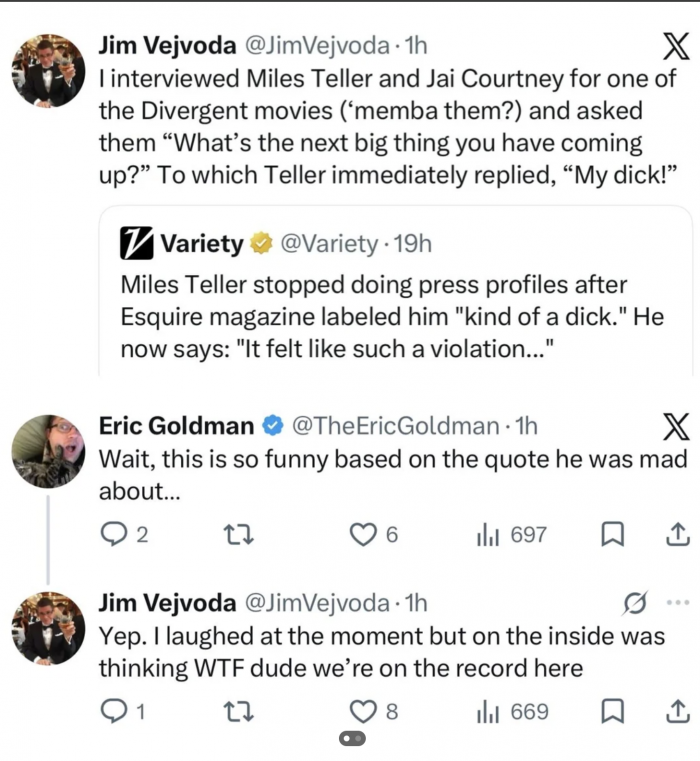Reply to Jim Vejvoda's last tweet
The height and width of the screenshot is (761, 700).
(122, 711)
